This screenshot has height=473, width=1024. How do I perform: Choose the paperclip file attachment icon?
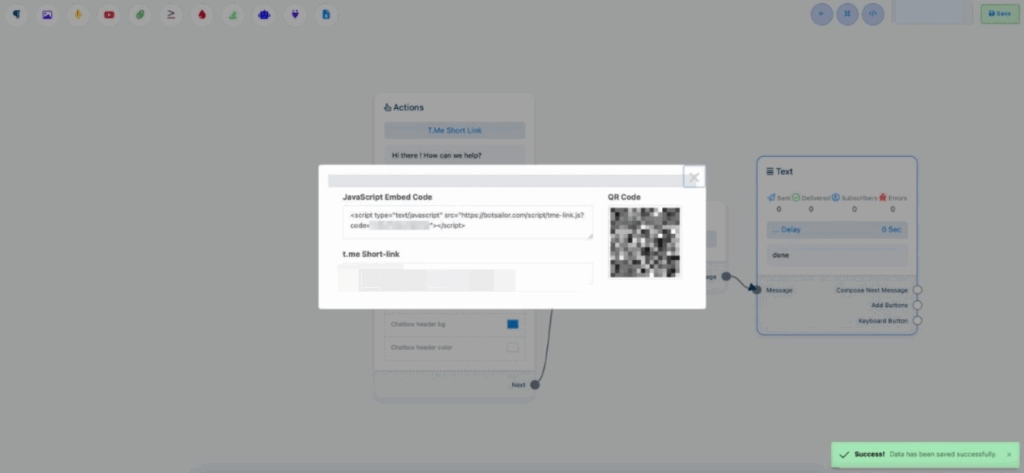click(x=140, y=15)
